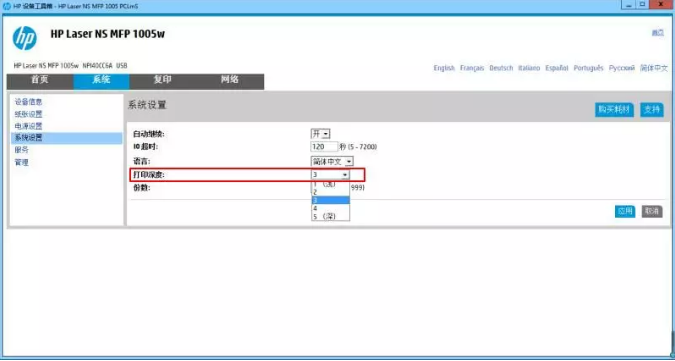Go to the 网络 tab
The width and height of the screenshot is (675, 361).
pos(230,80)
